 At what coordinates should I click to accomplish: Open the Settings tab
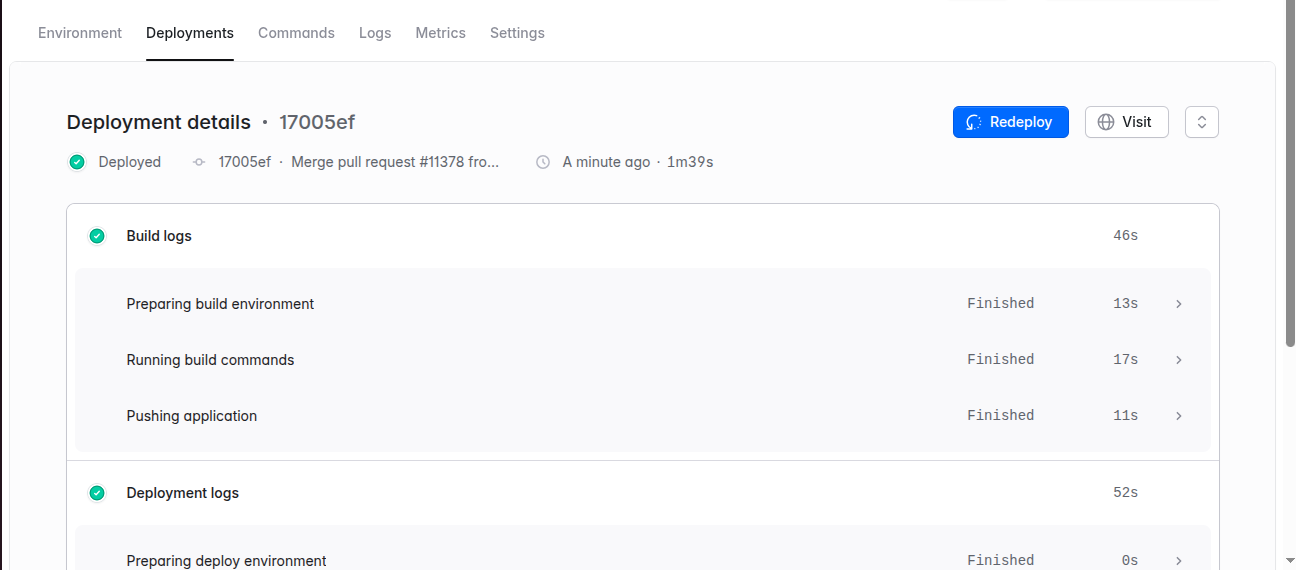517,33
